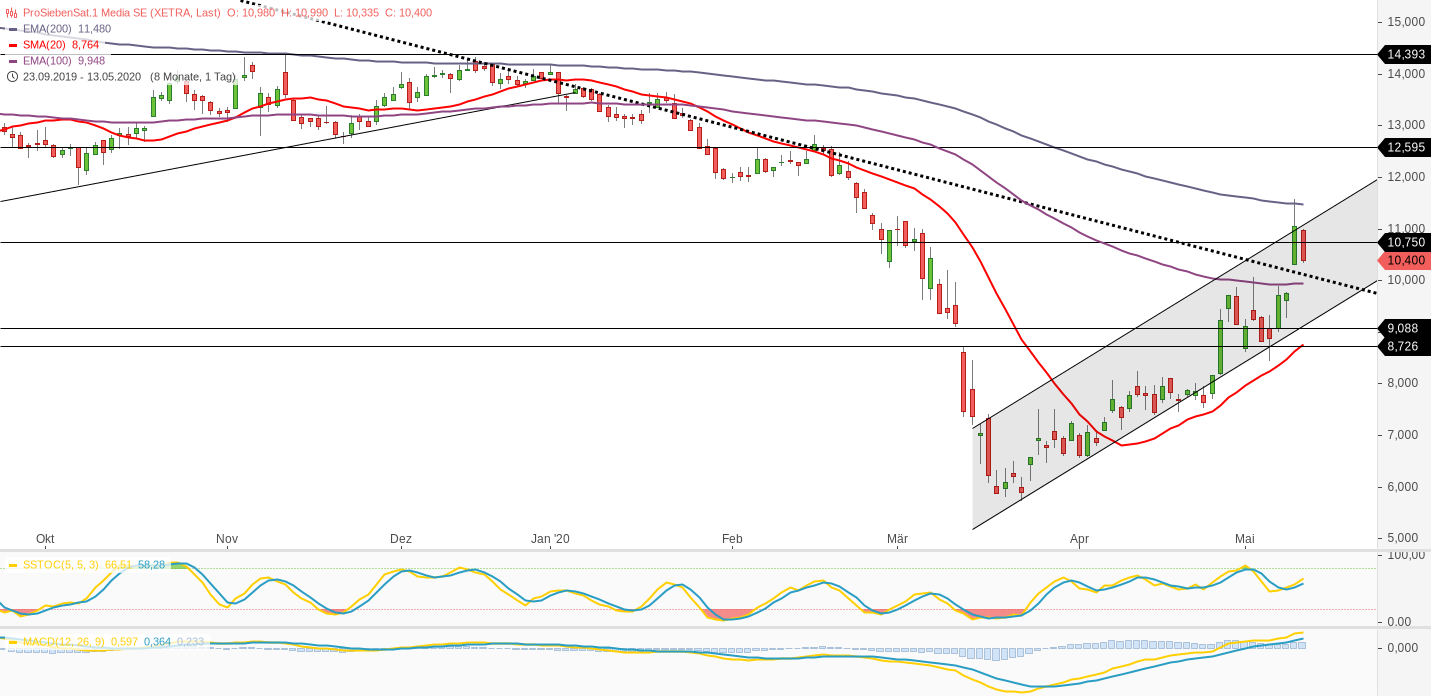Click the Feb month label on time axis
This screenshot has height=696, width=1431.
(x=732, y=539)
